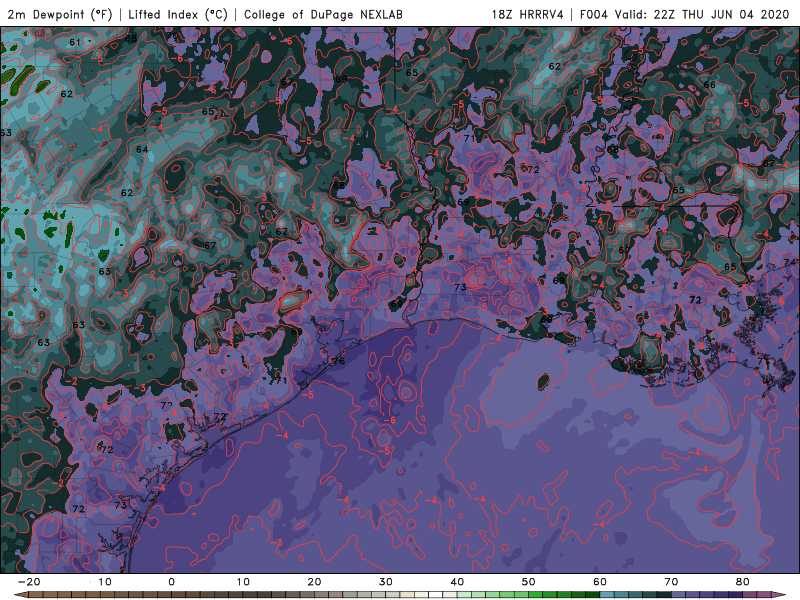The image size is (800, 600).
Task: Click the '18Z HRRRV4' model run label
Action: tap(528, 14)
